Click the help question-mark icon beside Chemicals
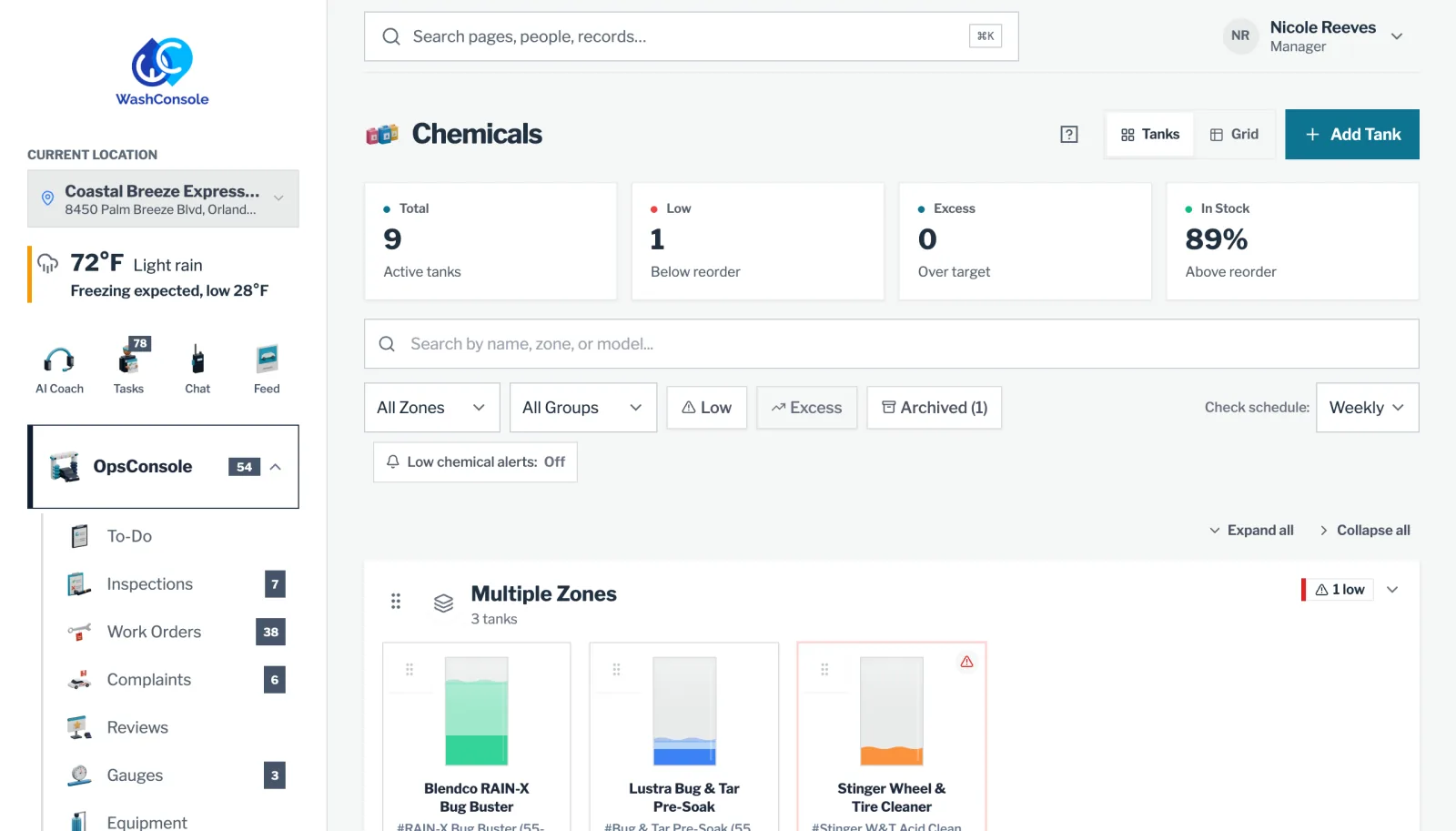The image size is (1456, 831). (x=1069, y=135)
